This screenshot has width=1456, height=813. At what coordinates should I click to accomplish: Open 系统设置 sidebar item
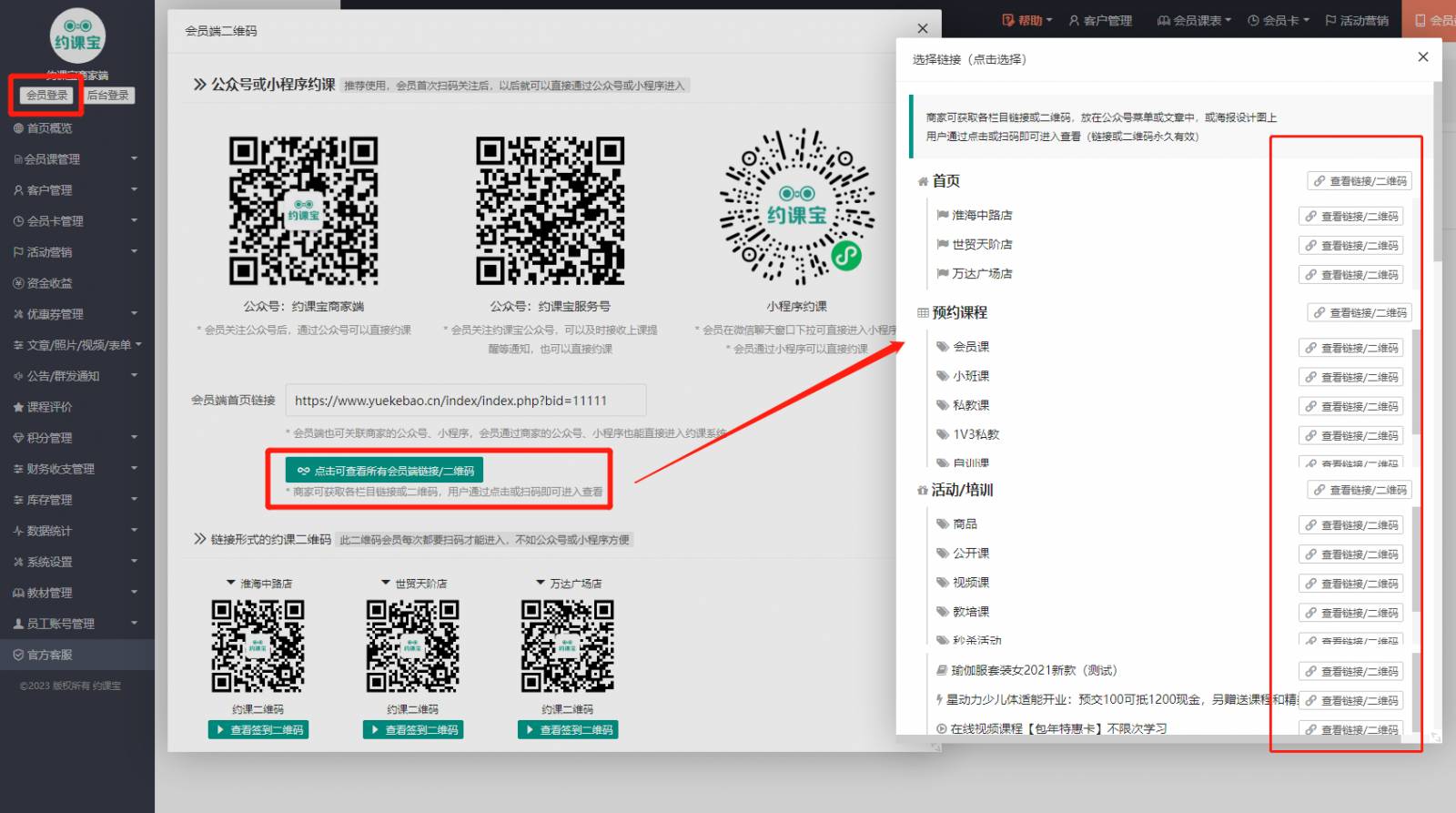[77, 562]
